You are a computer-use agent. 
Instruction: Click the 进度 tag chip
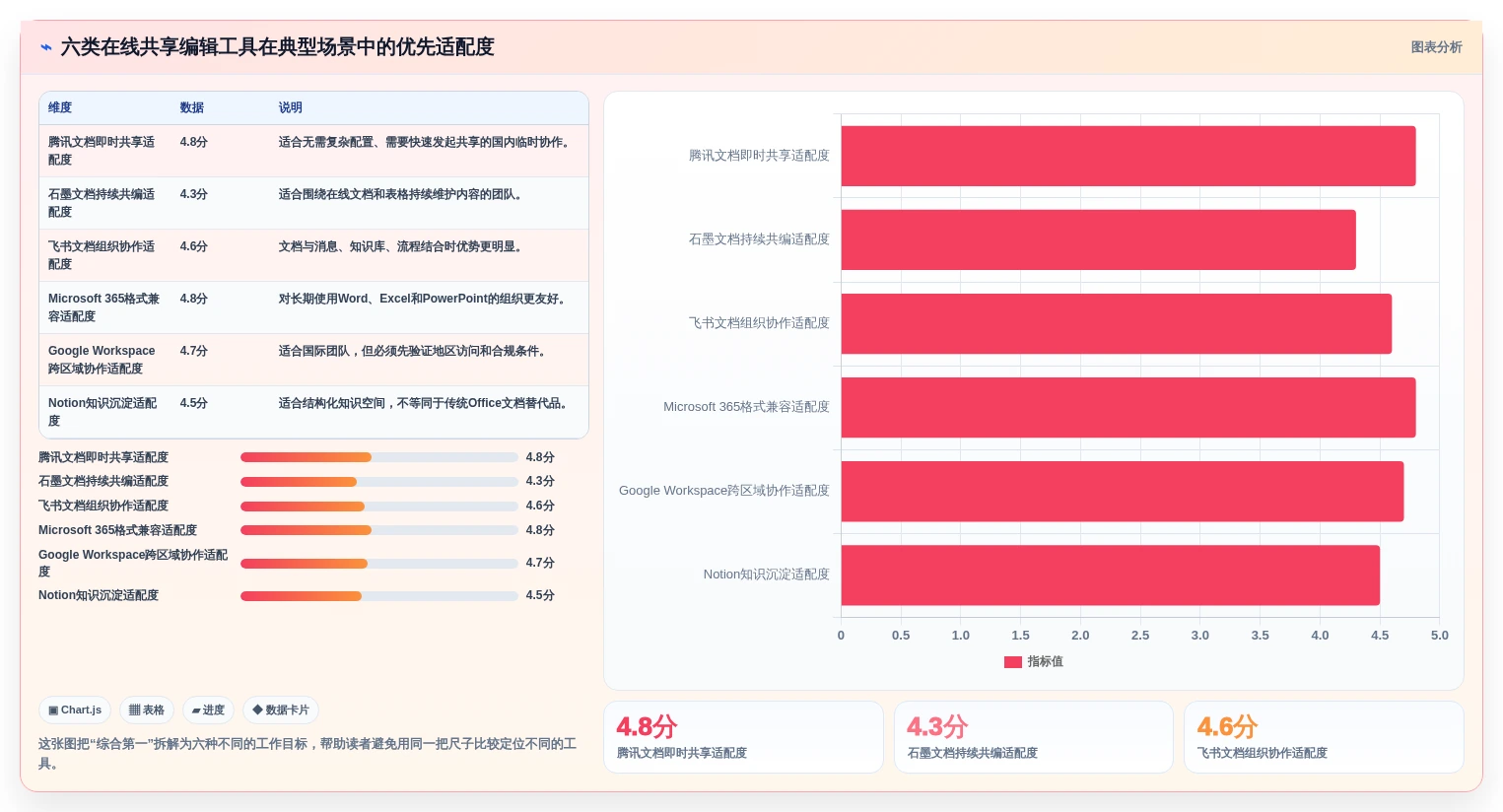[208, 710]
